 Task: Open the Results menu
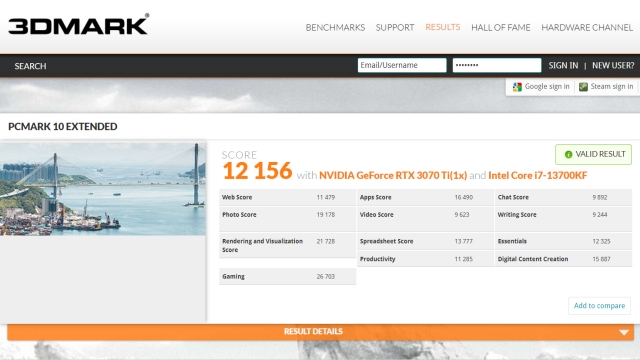442,27
